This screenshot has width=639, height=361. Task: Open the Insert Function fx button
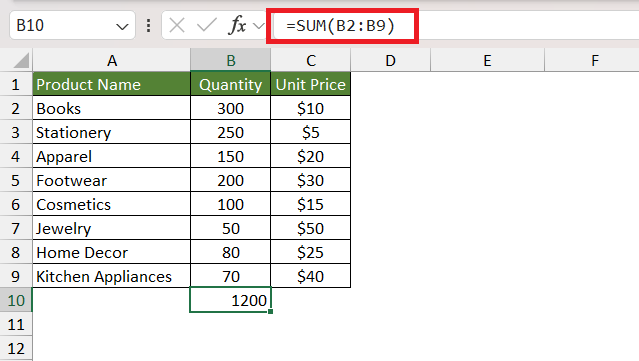(x=237, y=26)
